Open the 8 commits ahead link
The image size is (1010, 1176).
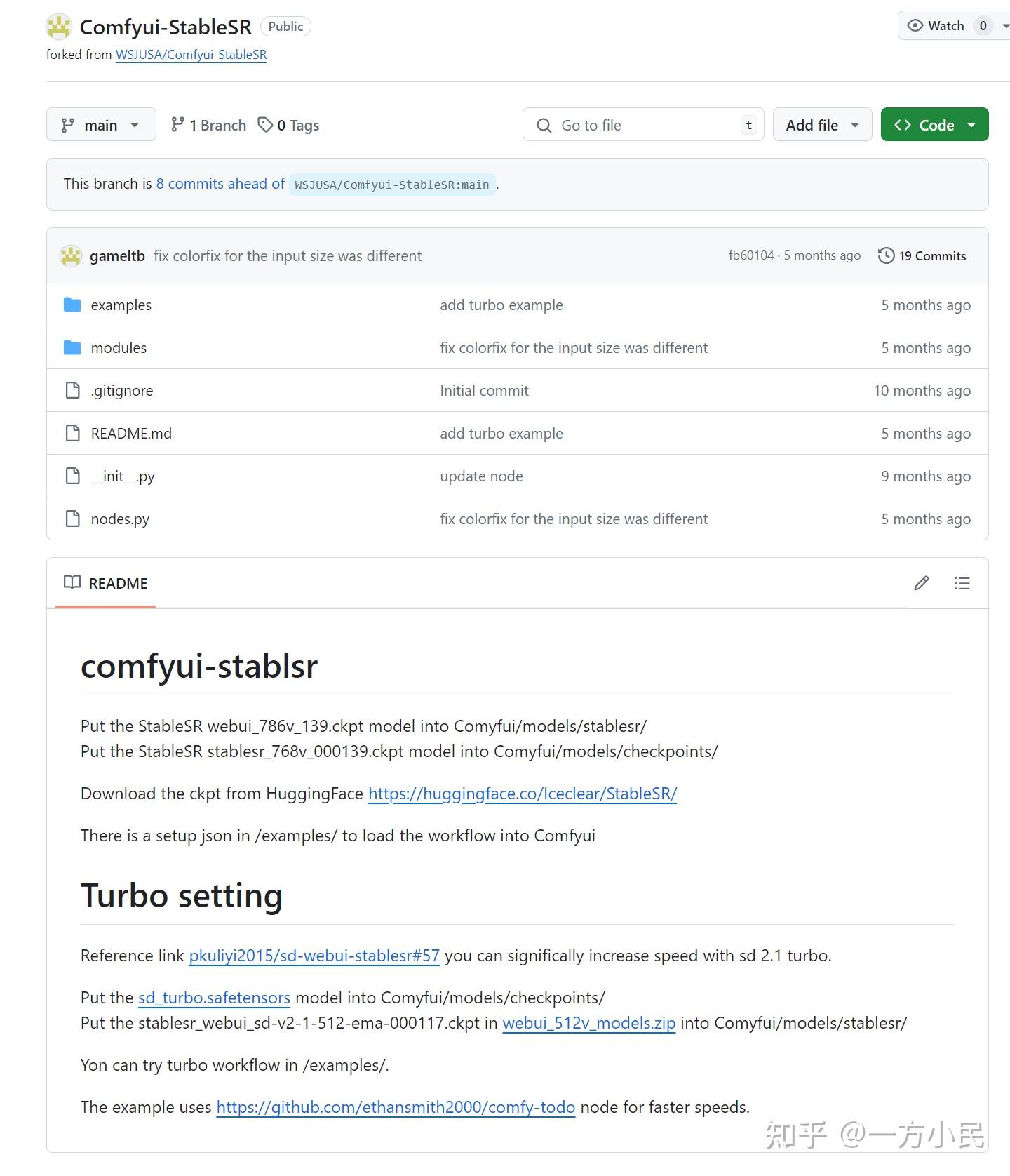pyautogui.click(x=220, y=184)
